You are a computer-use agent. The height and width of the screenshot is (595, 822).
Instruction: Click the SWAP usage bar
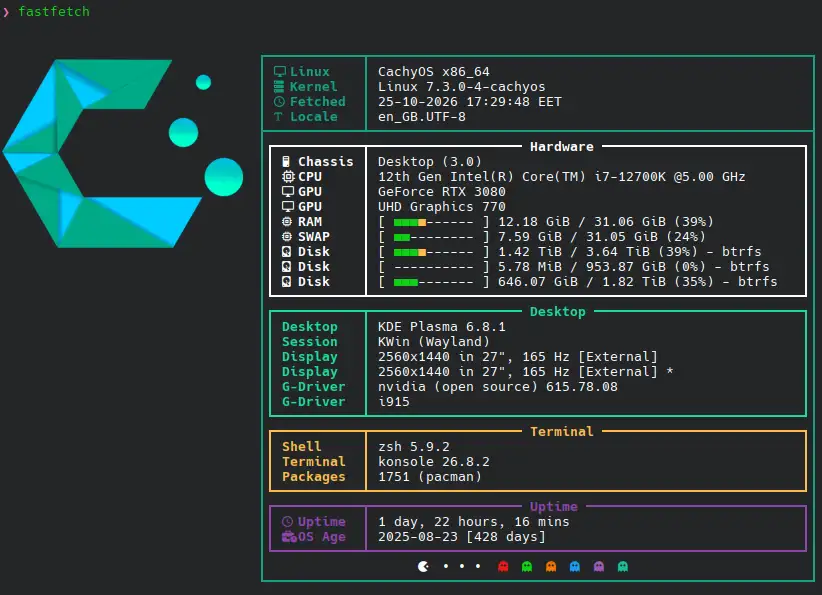[x=434, y=237]
